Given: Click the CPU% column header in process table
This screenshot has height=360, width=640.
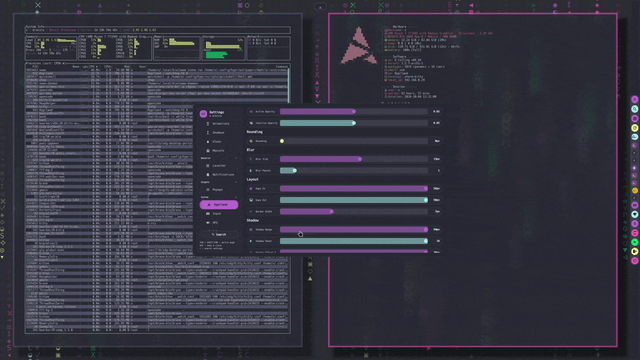Looking at the screenshot, I should 107,67.
